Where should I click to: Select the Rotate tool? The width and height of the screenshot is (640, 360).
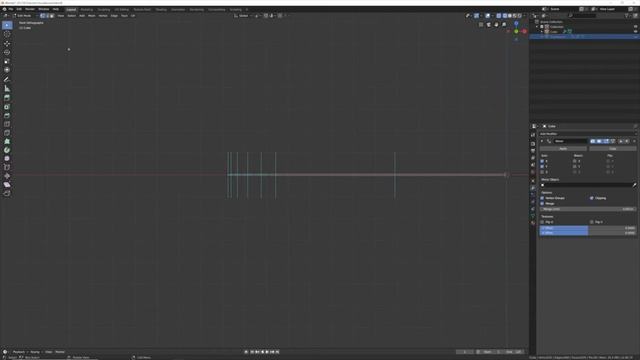tap(7, 52)
